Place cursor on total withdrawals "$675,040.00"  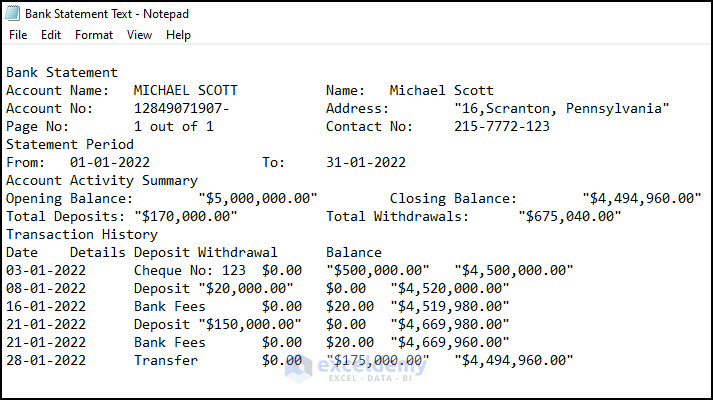pyautogui.click(x=569, y=217)
